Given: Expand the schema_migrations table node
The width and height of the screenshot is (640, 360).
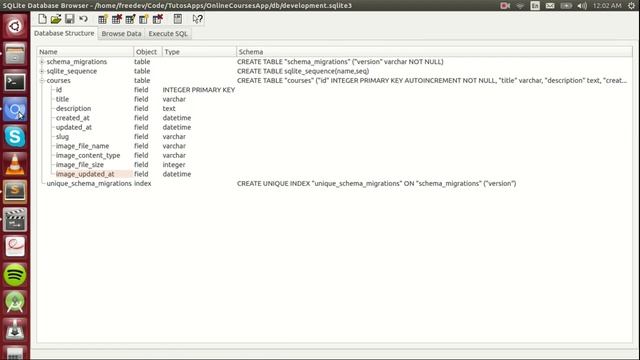Looking at the screenshot, I should coord(42,62).
